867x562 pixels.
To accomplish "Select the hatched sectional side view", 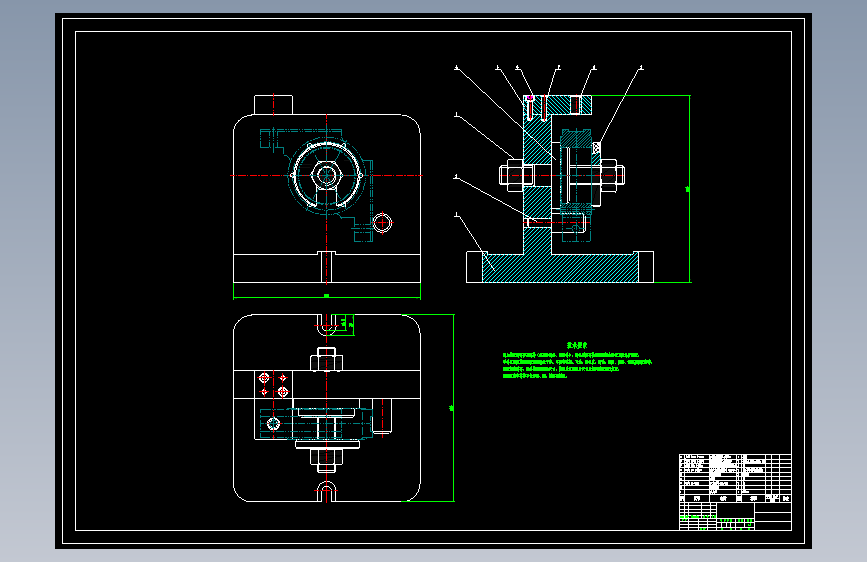I will click(x=560, y=189).
